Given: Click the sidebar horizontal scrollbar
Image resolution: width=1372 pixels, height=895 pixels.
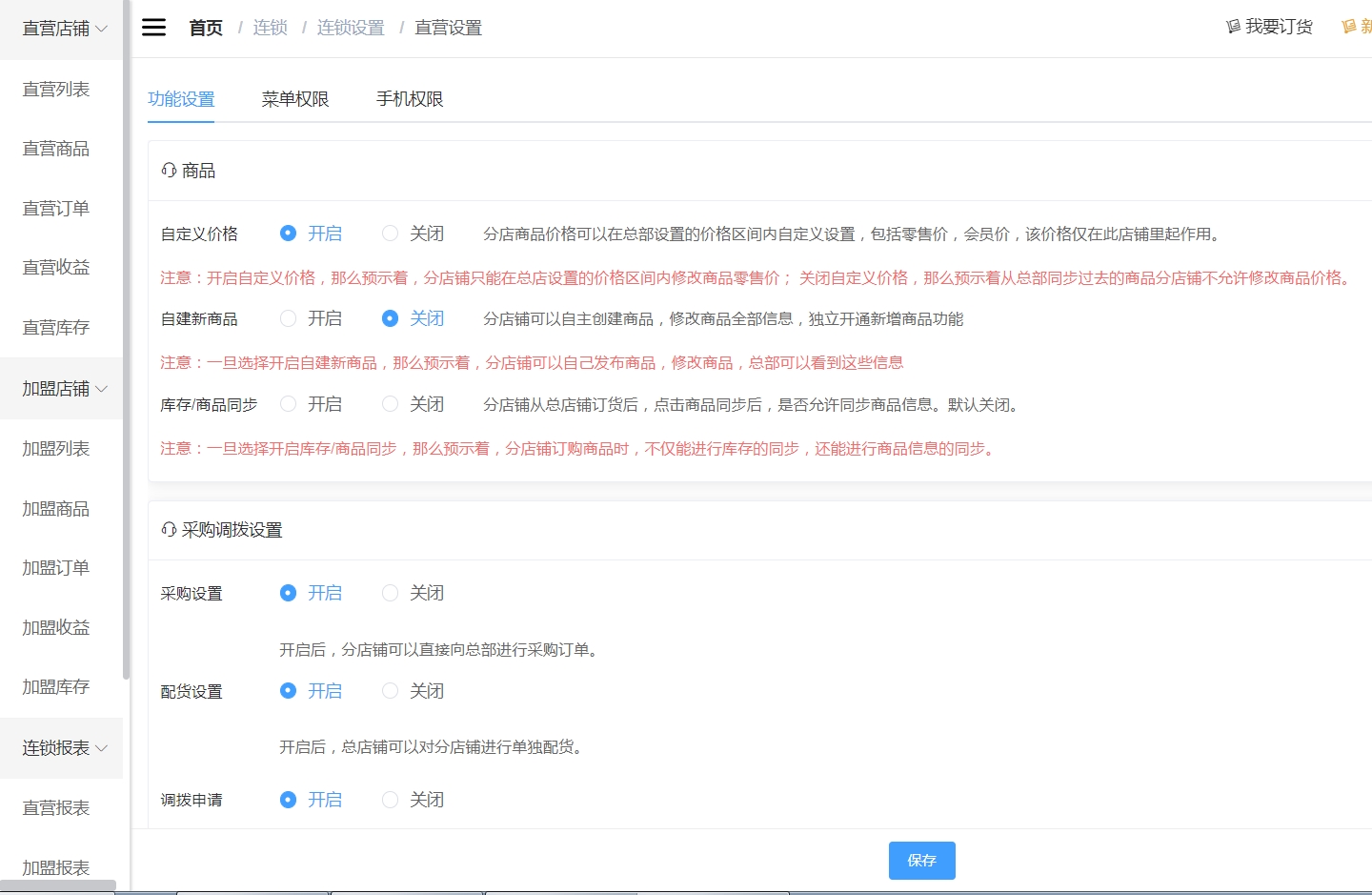Looking at the screenshot, I should pos(57,885).
